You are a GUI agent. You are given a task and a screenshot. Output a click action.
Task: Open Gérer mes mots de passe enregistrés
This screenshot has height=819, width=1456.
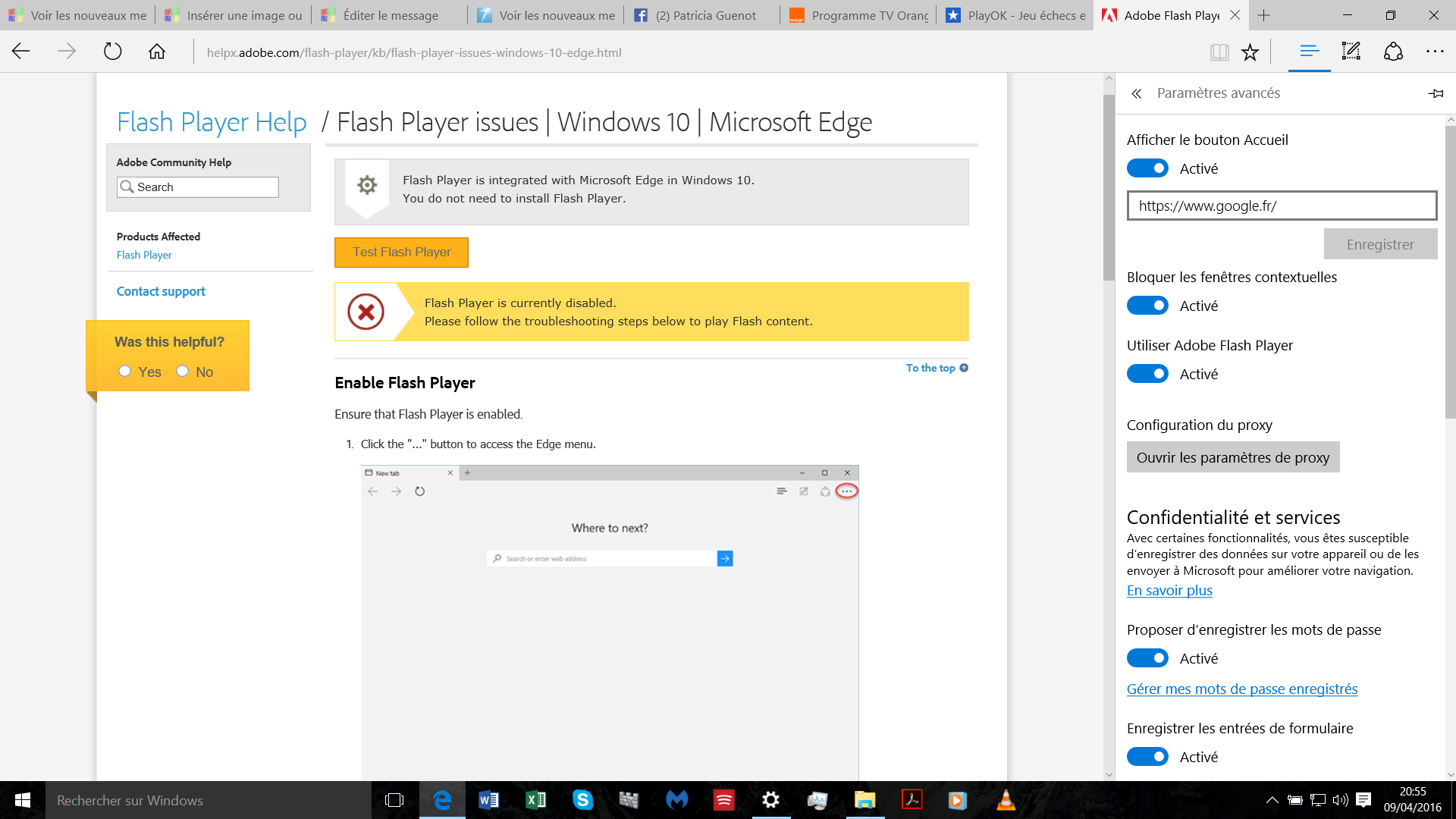point(1242,689)
